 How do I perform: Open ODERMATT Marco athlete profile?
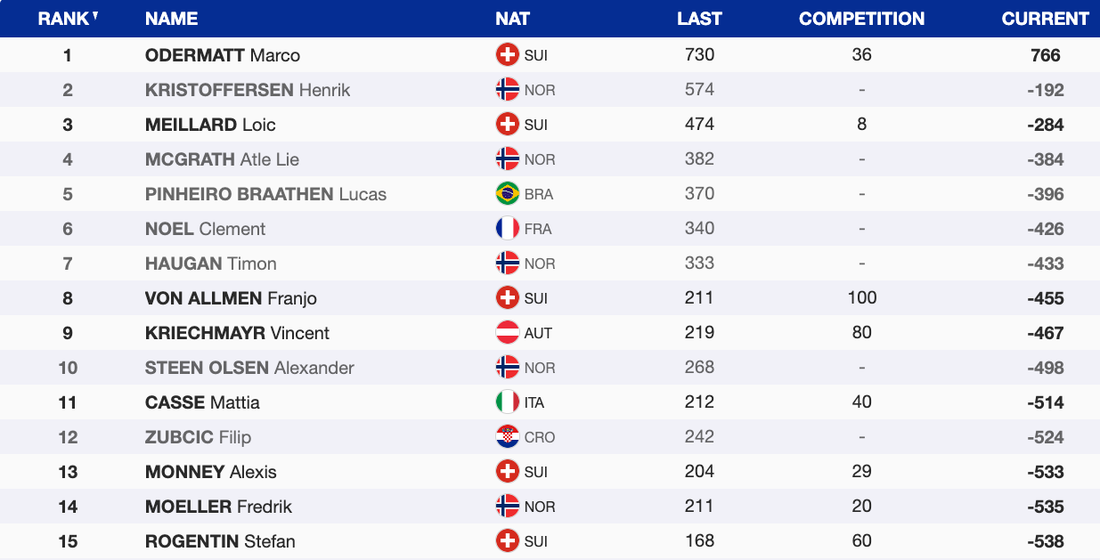(222, 55)
